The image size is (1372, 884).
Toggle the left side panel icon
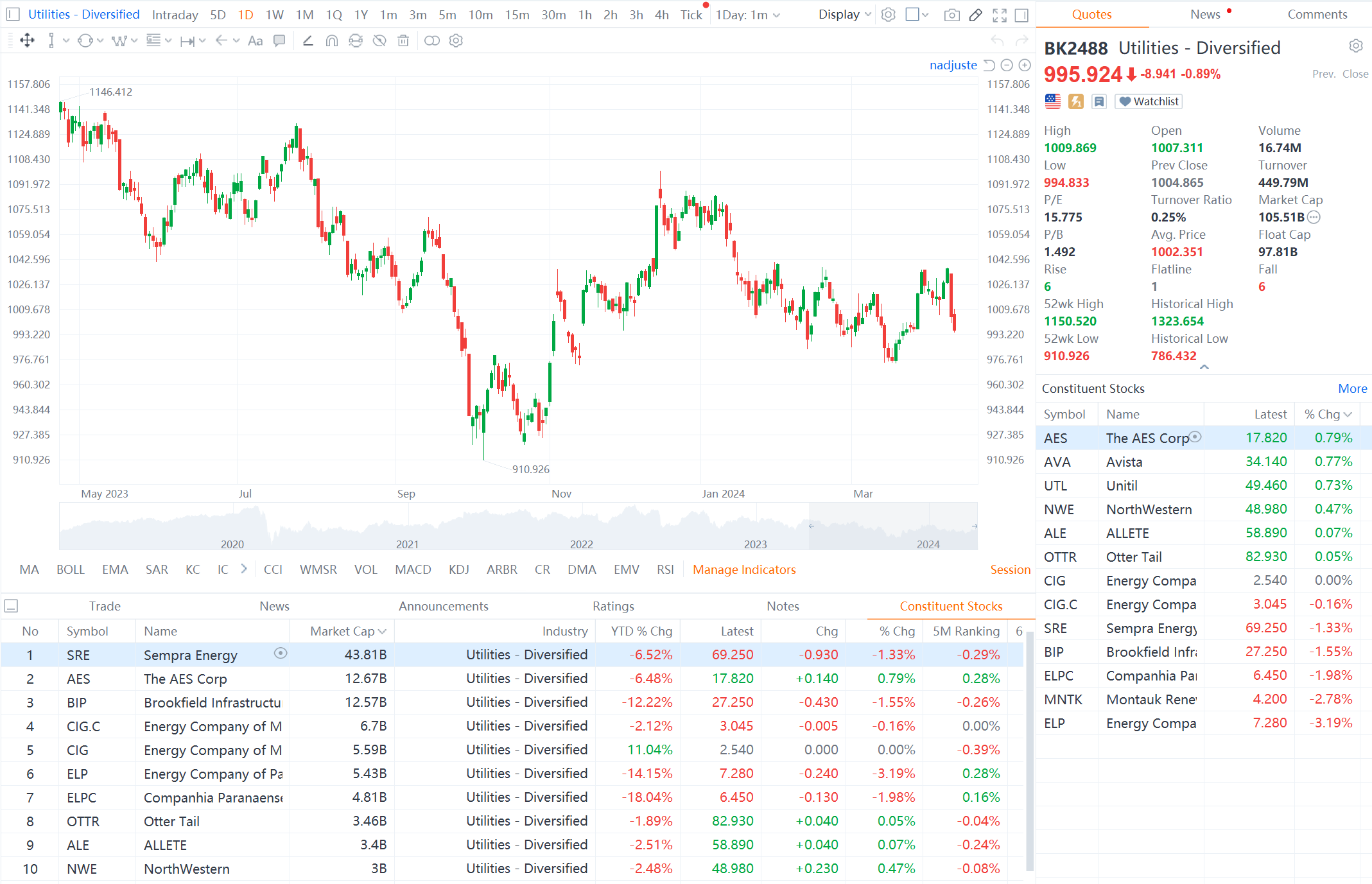(13, 15)
